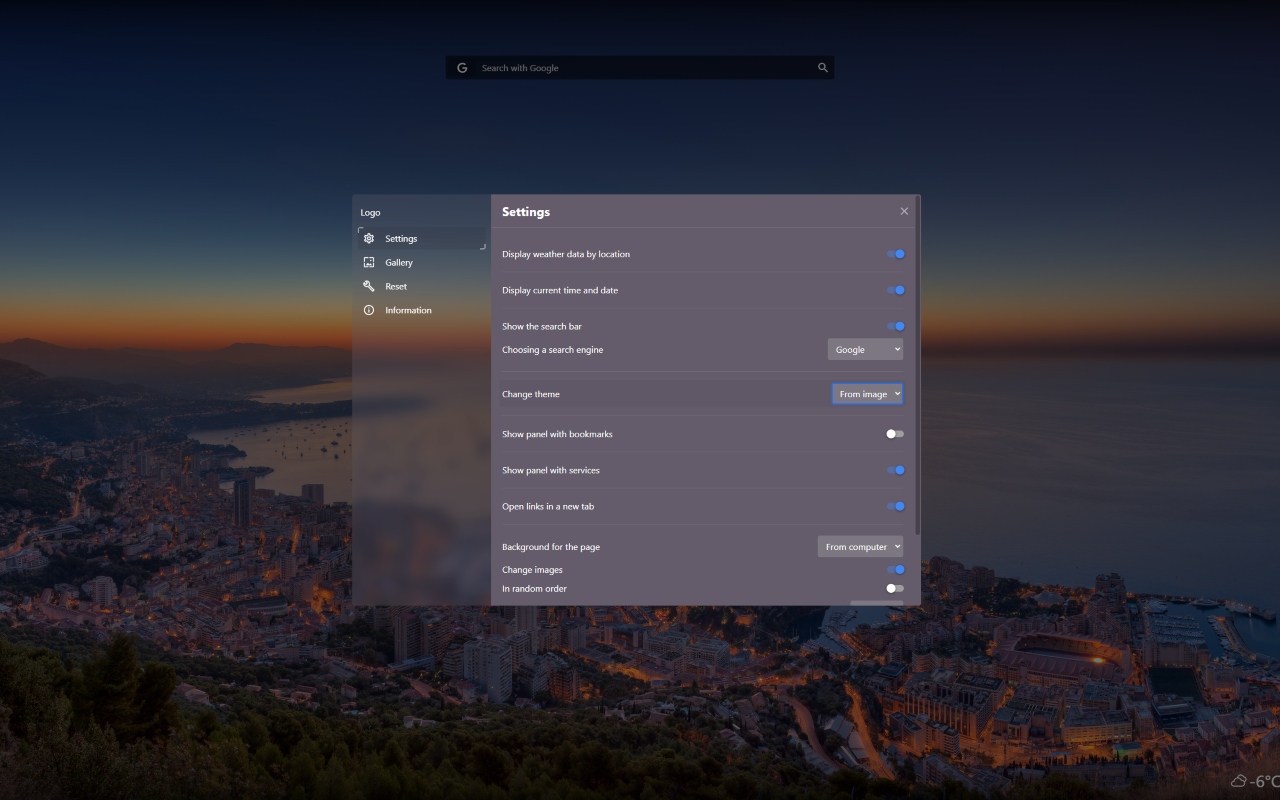This screenshot has height=800, width=1280.
Task: Click the 'Show the search bar' label
Action: (542, 326)
